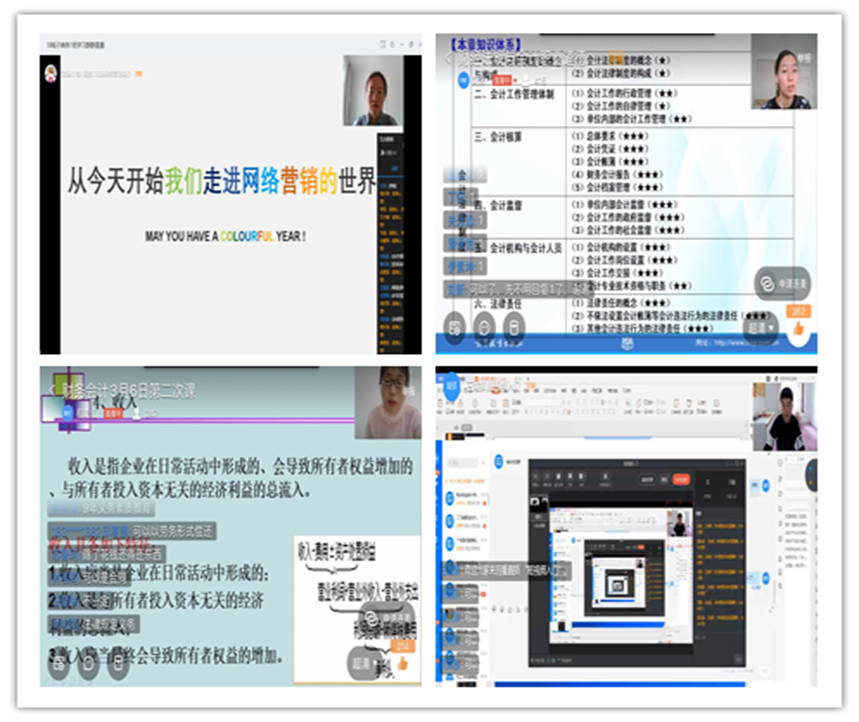Click the red avatar icon above the marketing slide
This screenshot has height=722, width=859.
coord(50,71)
